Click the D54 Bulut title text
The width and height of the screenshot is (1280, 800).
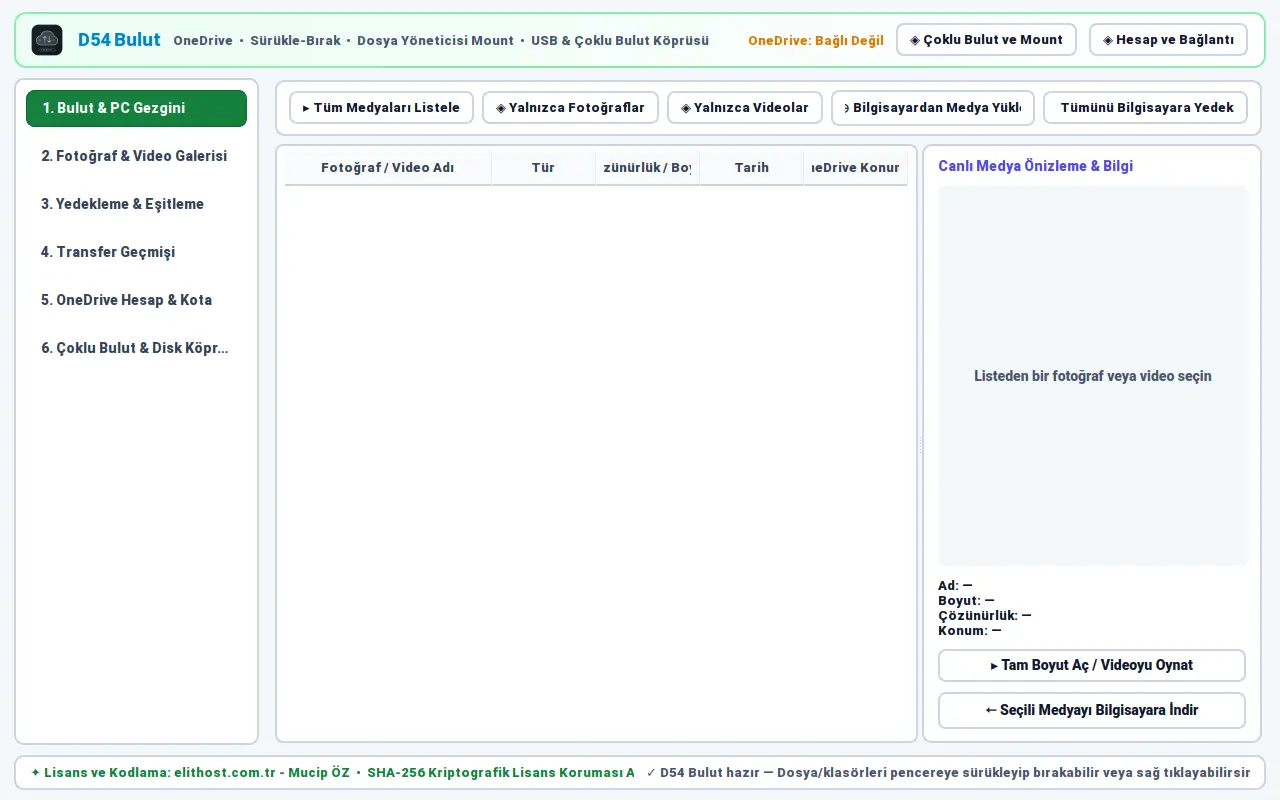[119, 40]
